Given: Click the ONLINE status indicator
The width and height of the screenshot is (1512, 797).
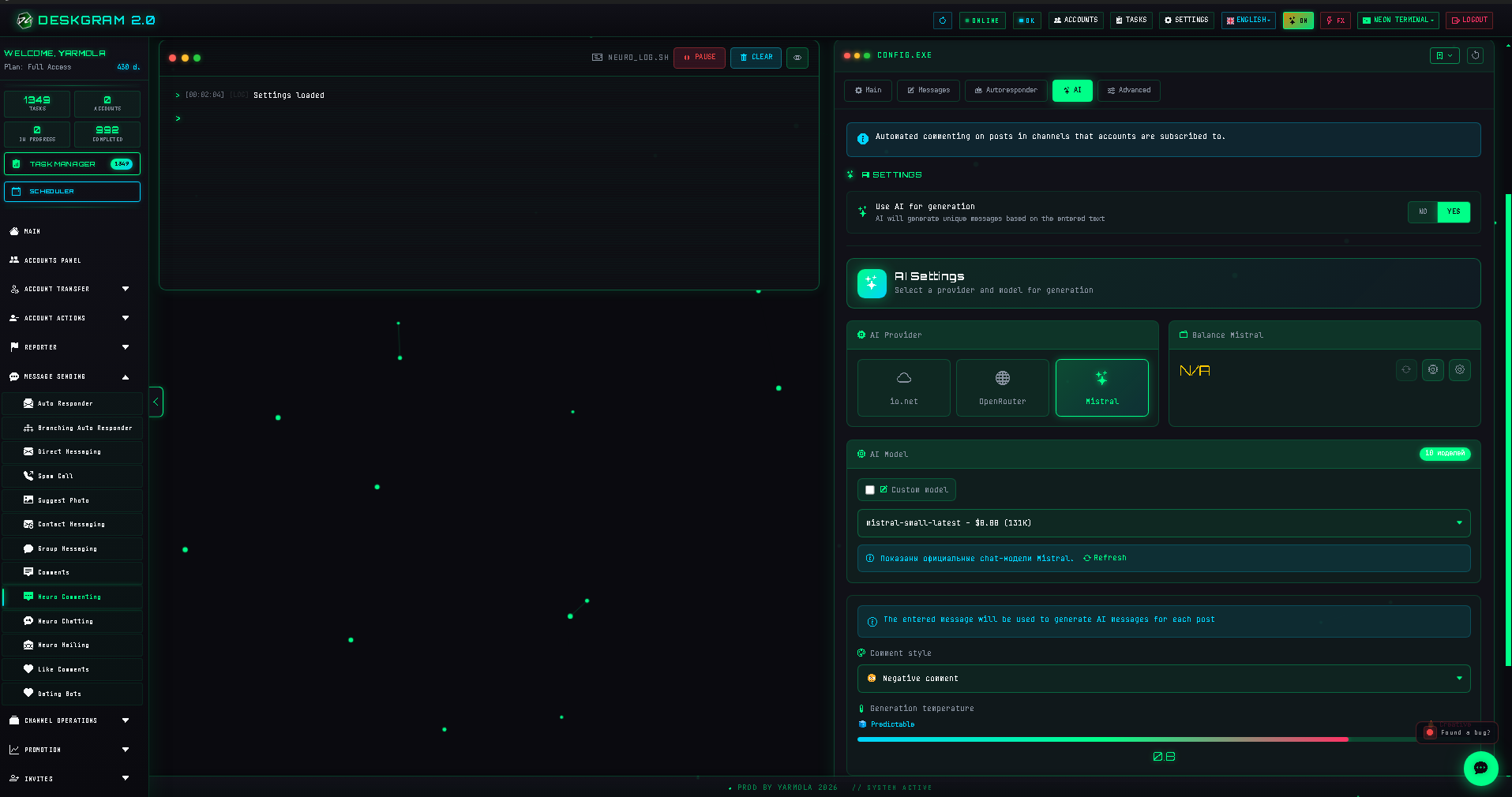Looking at the screenshot, I should [x=981, y=21].
